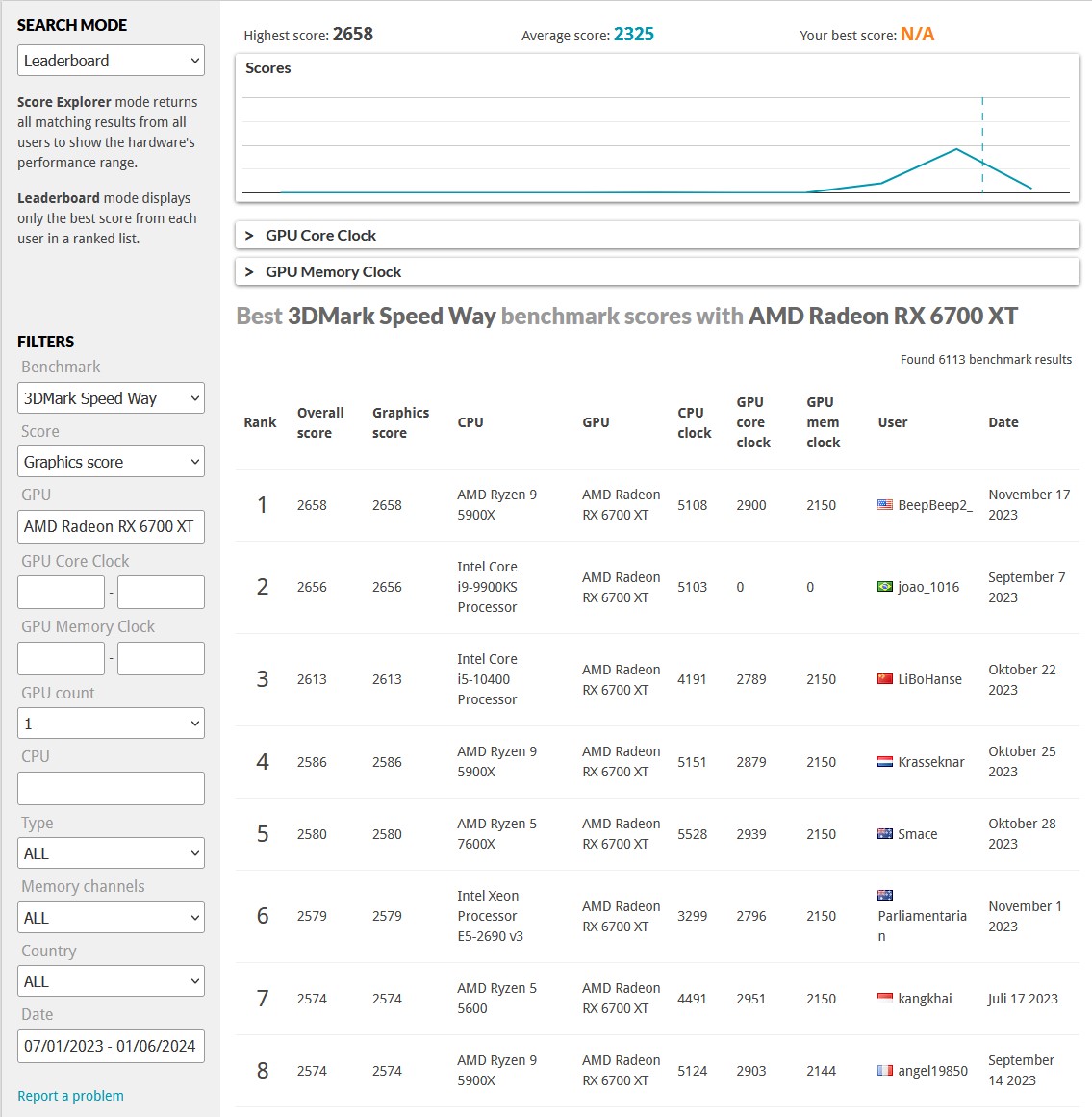
Task: Click the GPU name input field
Action: [111, 526]
